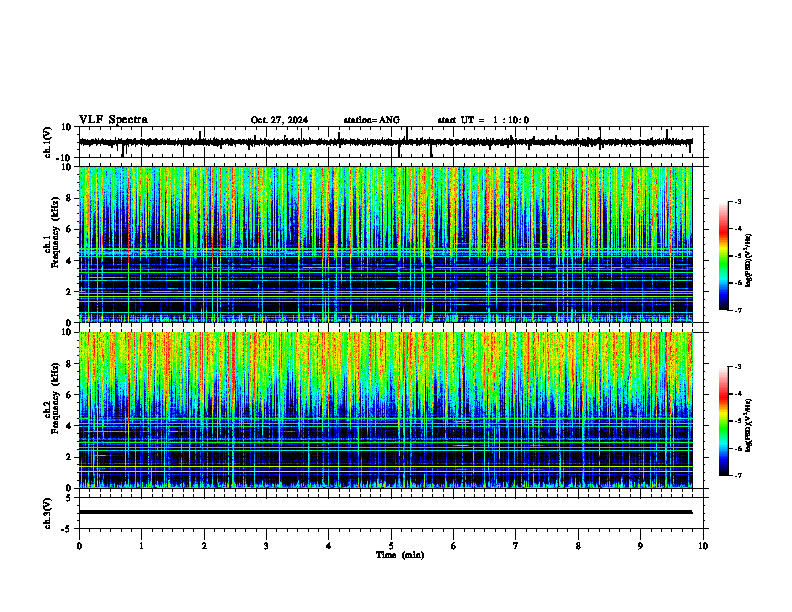This screenshot has width=792, height=612.
Task: Click the "-3" value on ch.2 color bar
Action: [738, 367]
